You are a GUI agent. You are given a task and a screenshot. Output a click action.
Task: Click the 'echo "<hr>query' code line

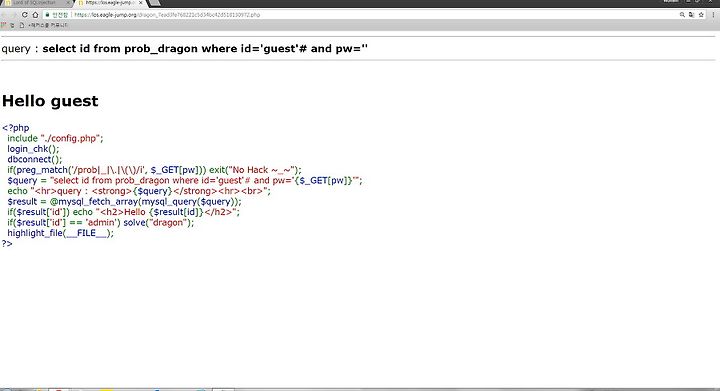point(139,191)
